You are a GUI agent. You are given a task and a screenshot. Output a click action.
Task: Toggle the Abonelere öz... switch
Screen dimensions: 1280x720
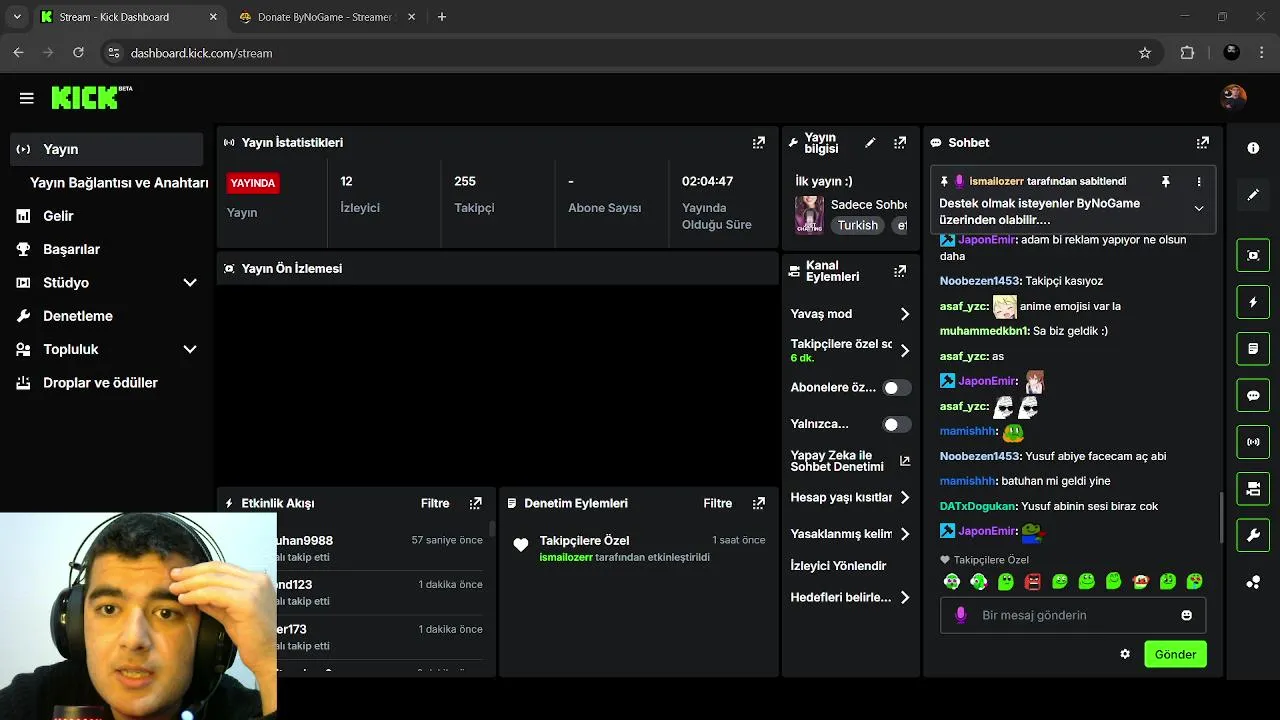(897, 388)
